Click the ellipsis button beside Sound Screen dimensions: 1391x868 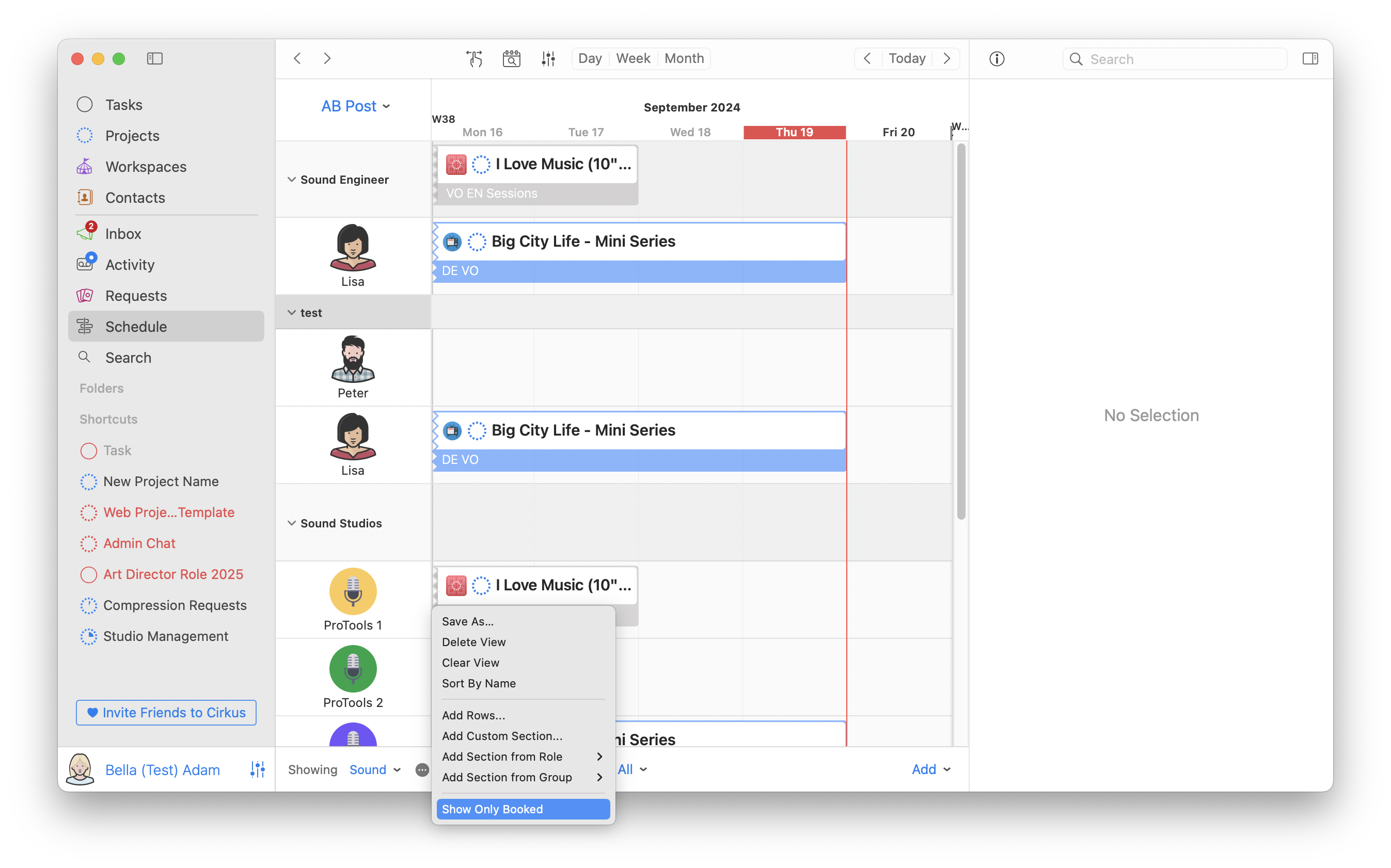(421, 770)
